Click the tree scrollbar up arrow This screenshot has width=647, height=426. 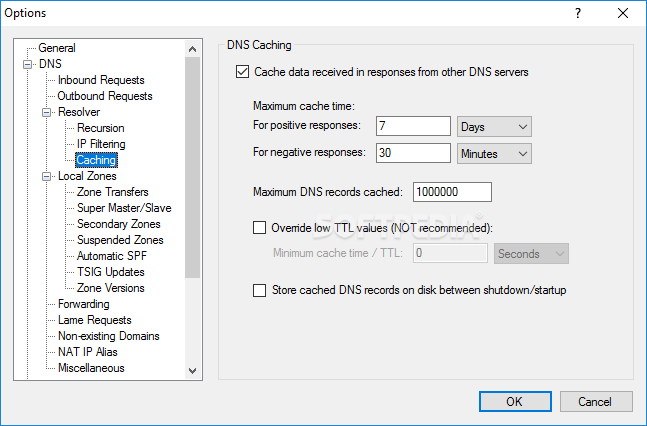click(192, 49)
